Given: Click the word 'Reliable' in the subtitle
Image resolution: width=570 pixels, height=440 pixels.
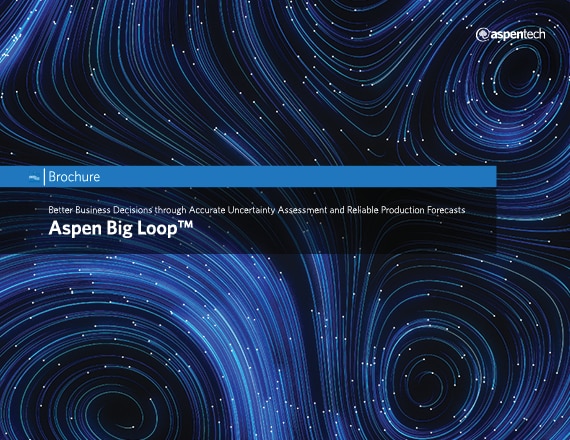Looking at the screenshot, I should (363, 210).
